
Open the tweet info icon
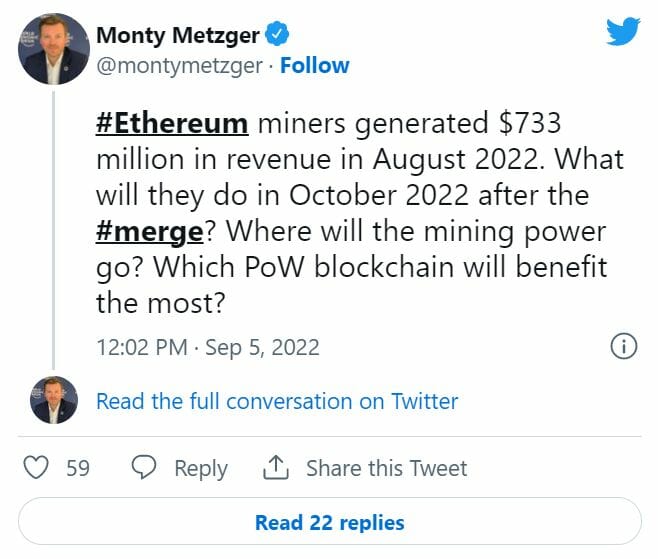(623, 347)
